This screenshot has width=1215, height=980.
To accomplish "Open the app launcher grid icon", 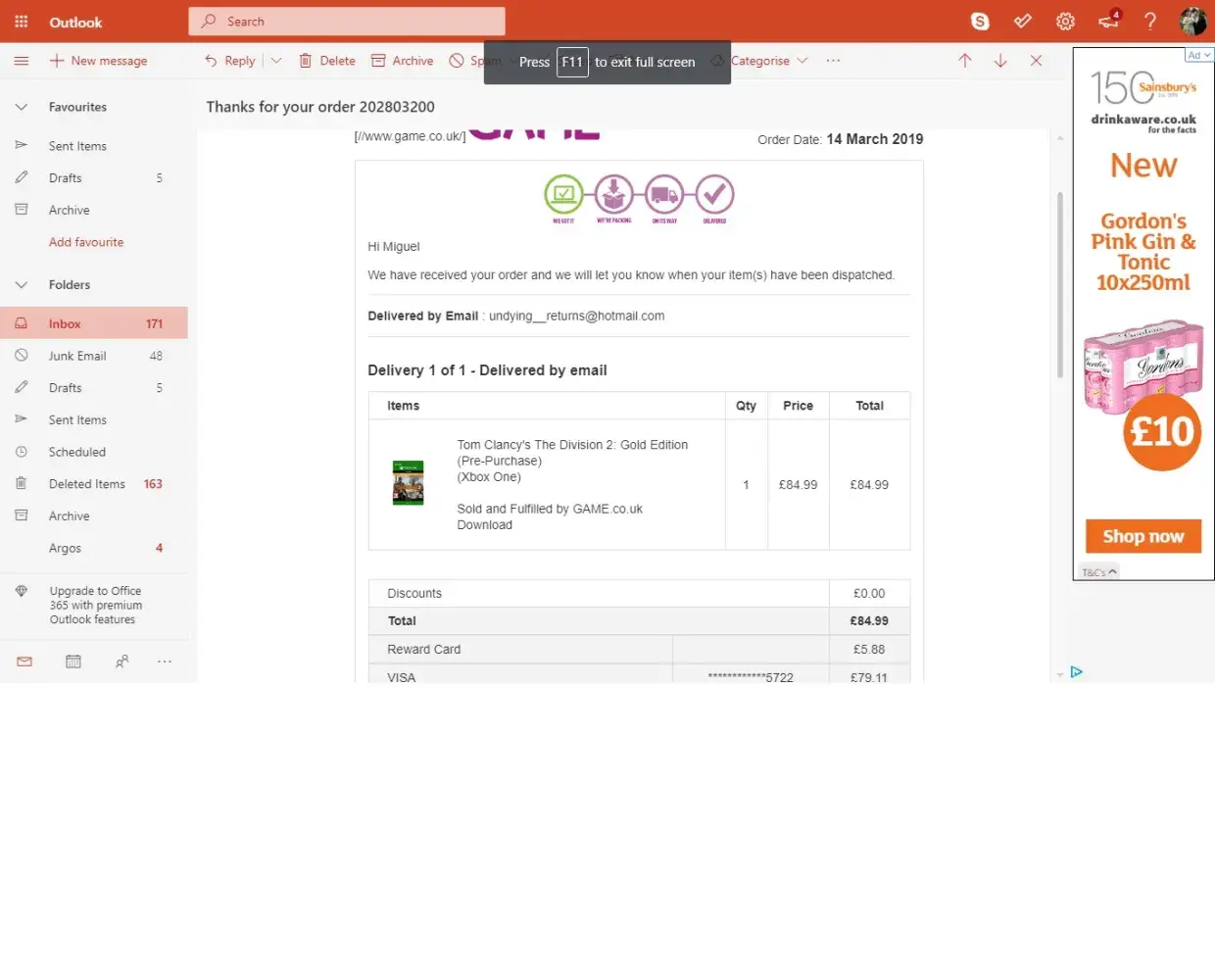I will (22, 22).
